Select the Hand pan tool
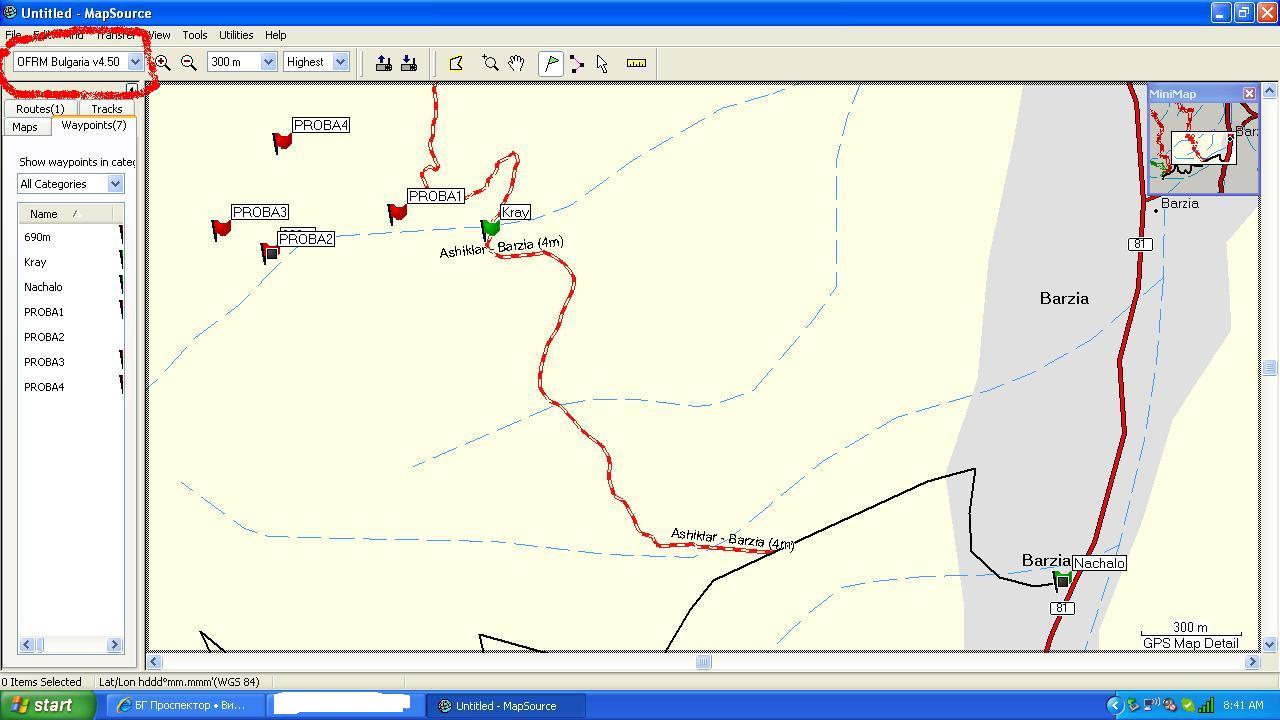The height and width of the screenshot is (720, 1280). (x=516, y=63)
